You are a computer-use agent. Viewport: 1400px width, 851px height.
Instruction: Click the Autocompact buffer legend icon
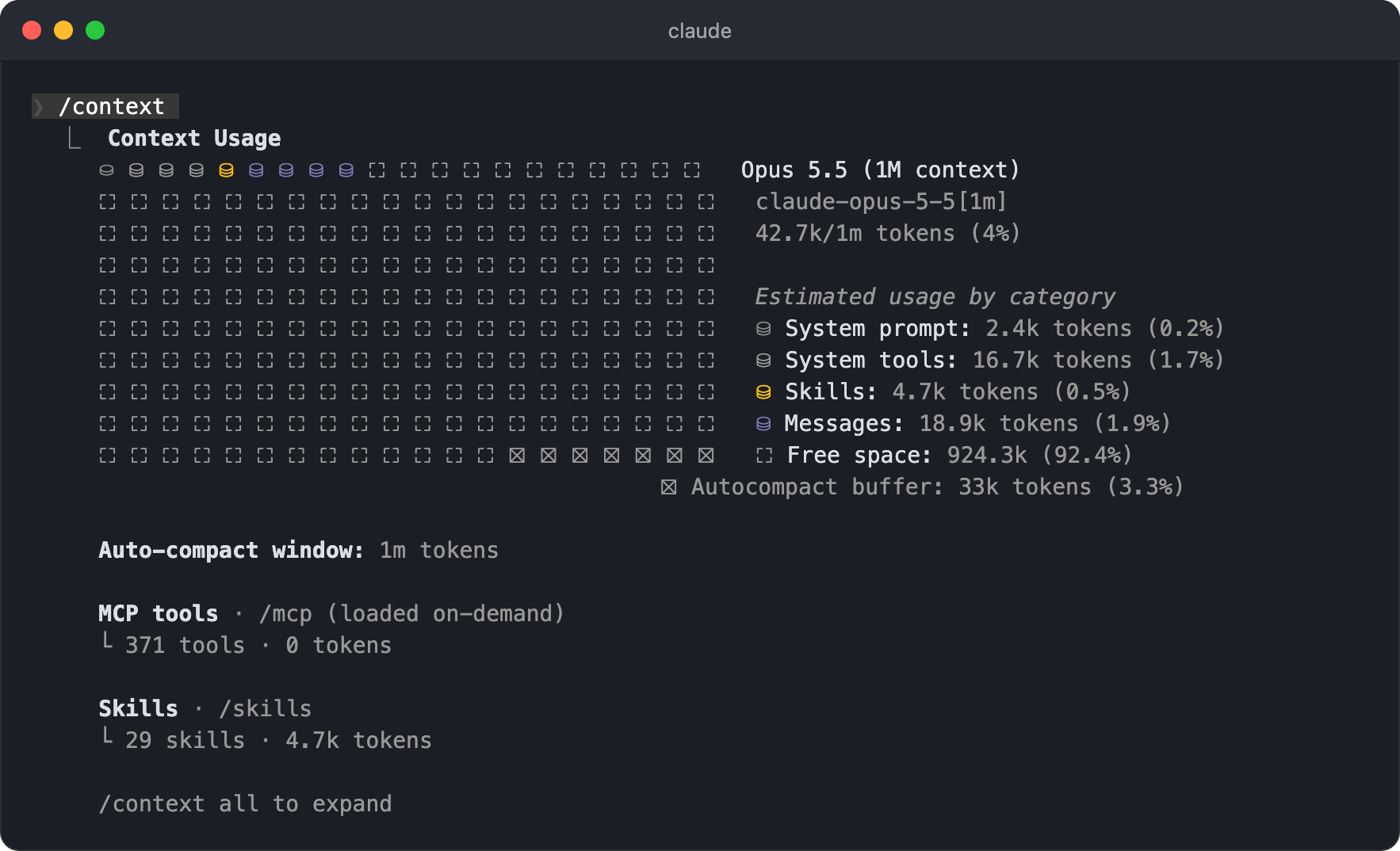coord(668,487)
